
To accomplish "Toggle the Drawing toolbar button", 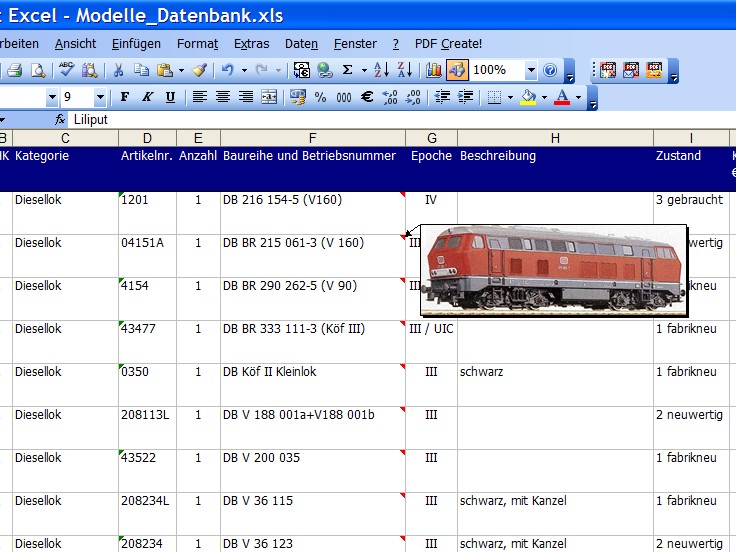I will 457,70.
